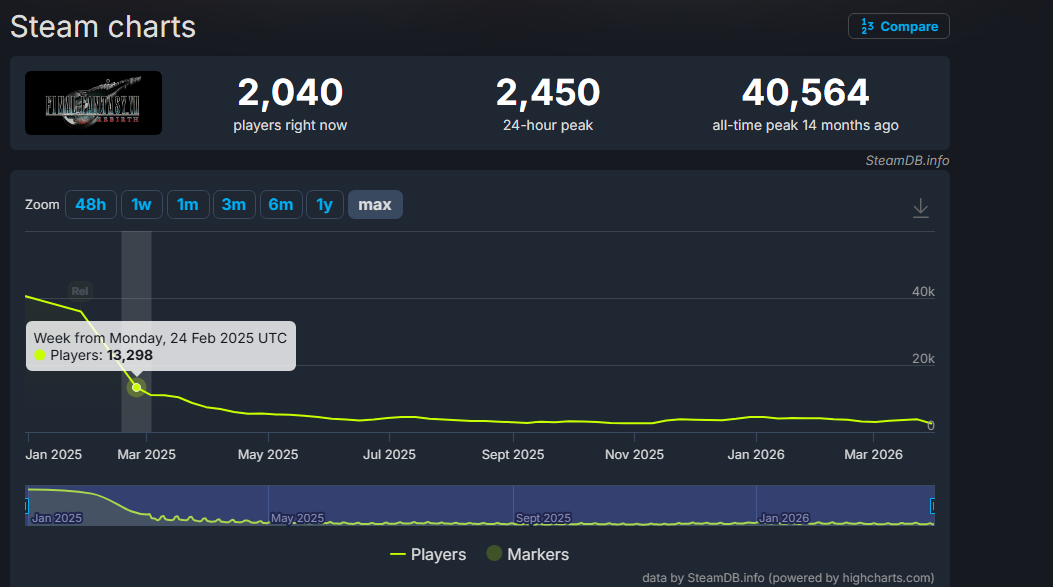Toggle the Players series in legend
The image size is (1053, 587).
point(428,554)
